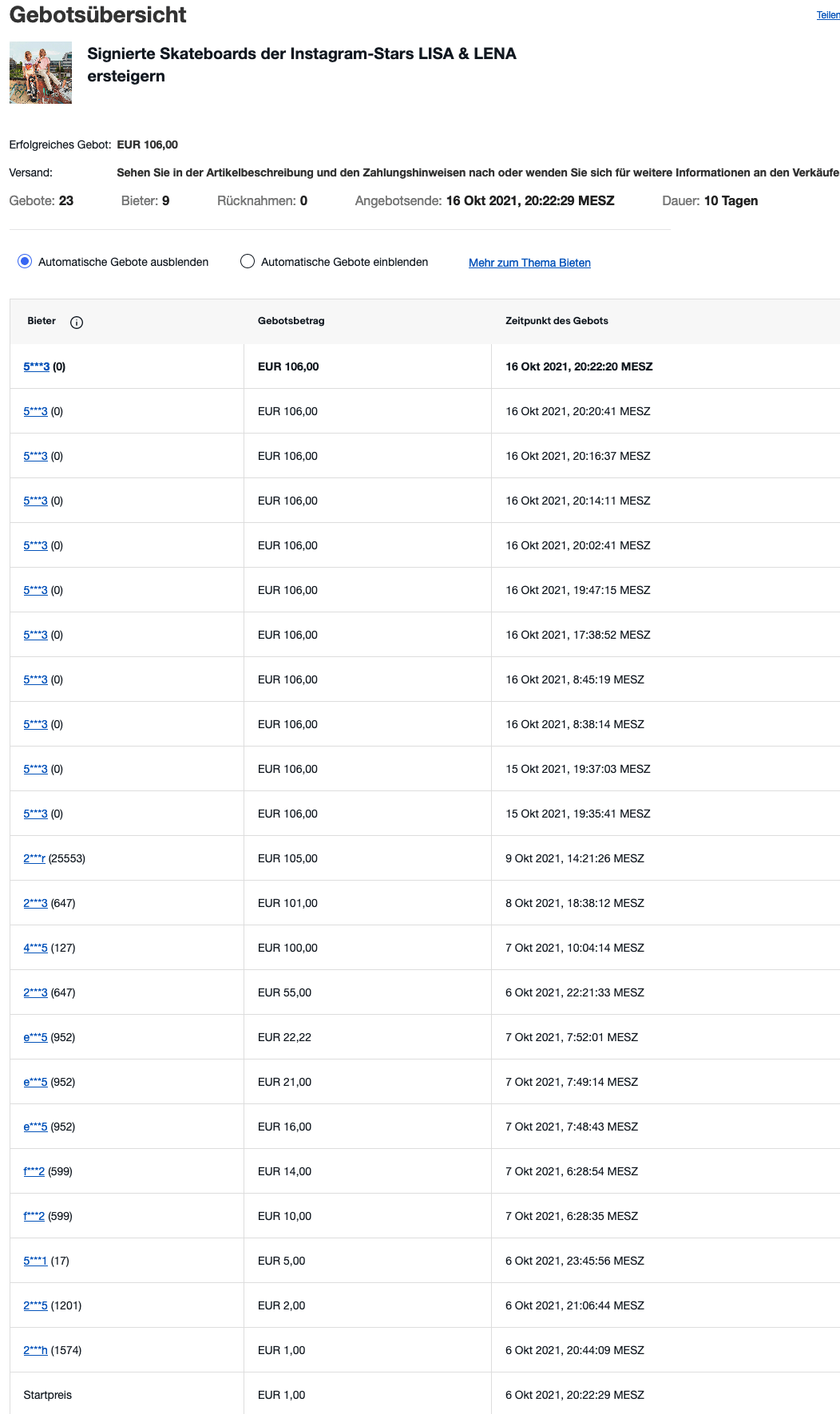Click the Dauer 10 Tagen value

[731, 200]
